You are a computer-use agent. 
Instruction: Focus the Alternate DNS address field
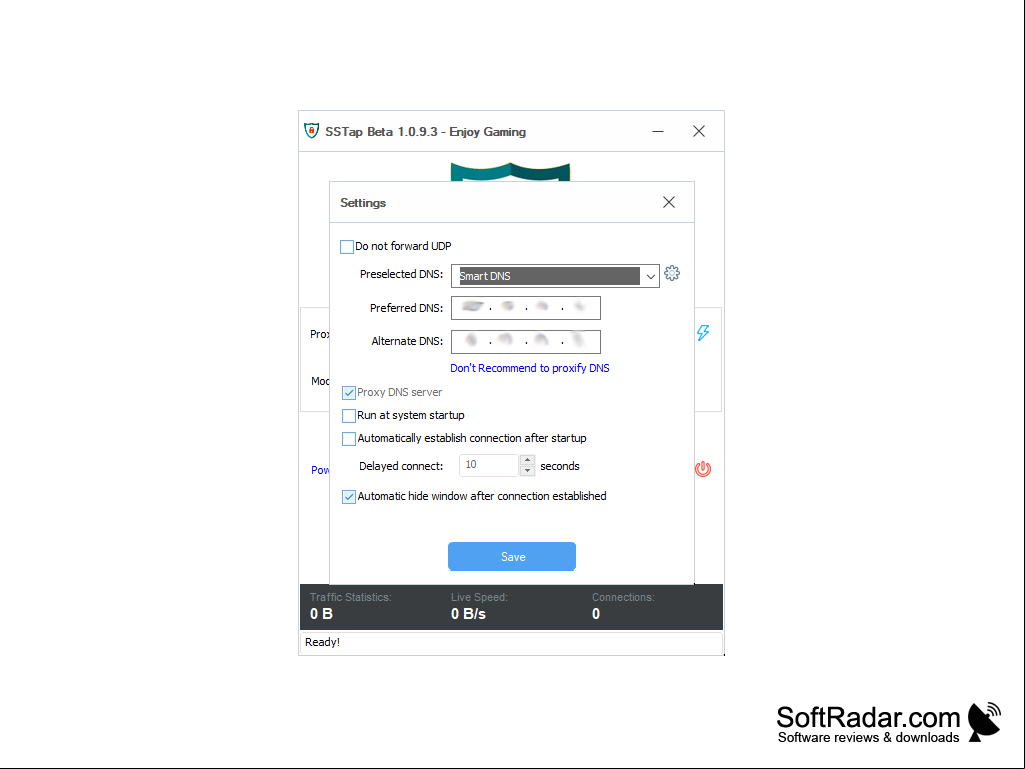pyautogui.click(x=526, y=341)
